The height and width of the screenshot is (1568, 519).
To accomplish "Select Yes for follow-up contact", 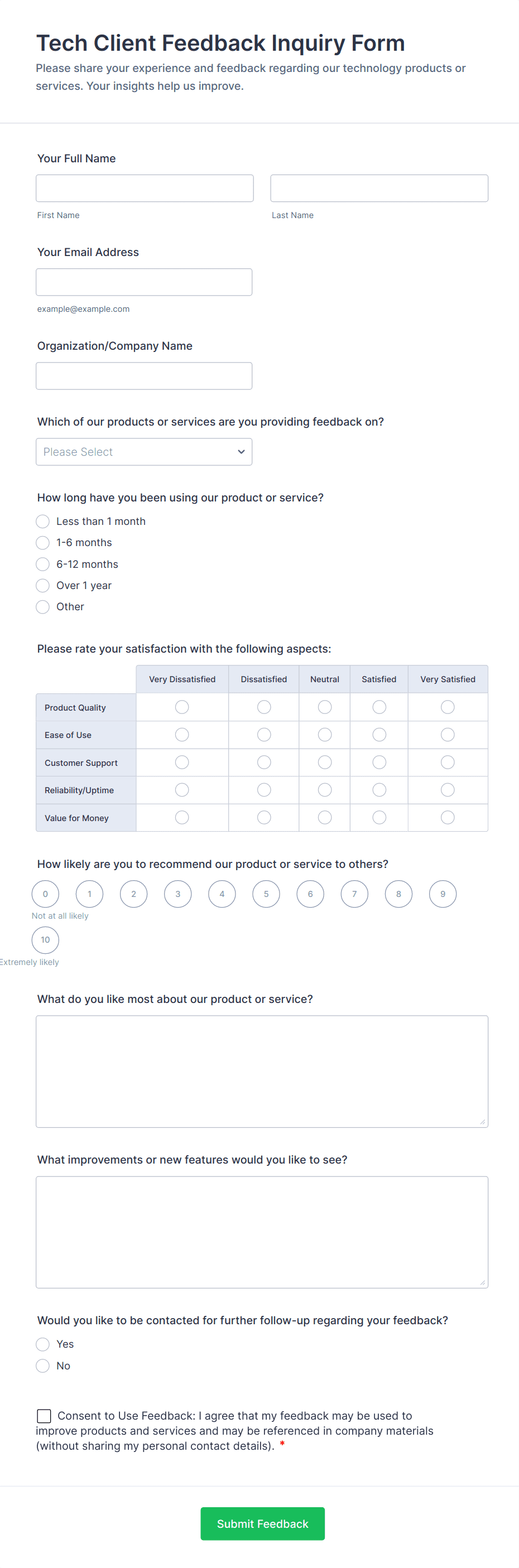I will point(42,1344).
